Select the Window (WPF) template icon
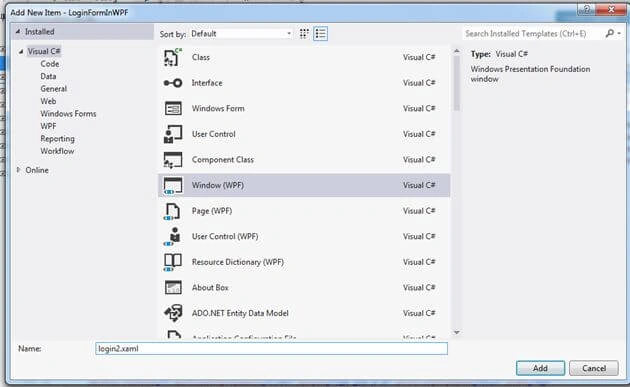This screenshot has width=630, height=387. coord(173,186)
